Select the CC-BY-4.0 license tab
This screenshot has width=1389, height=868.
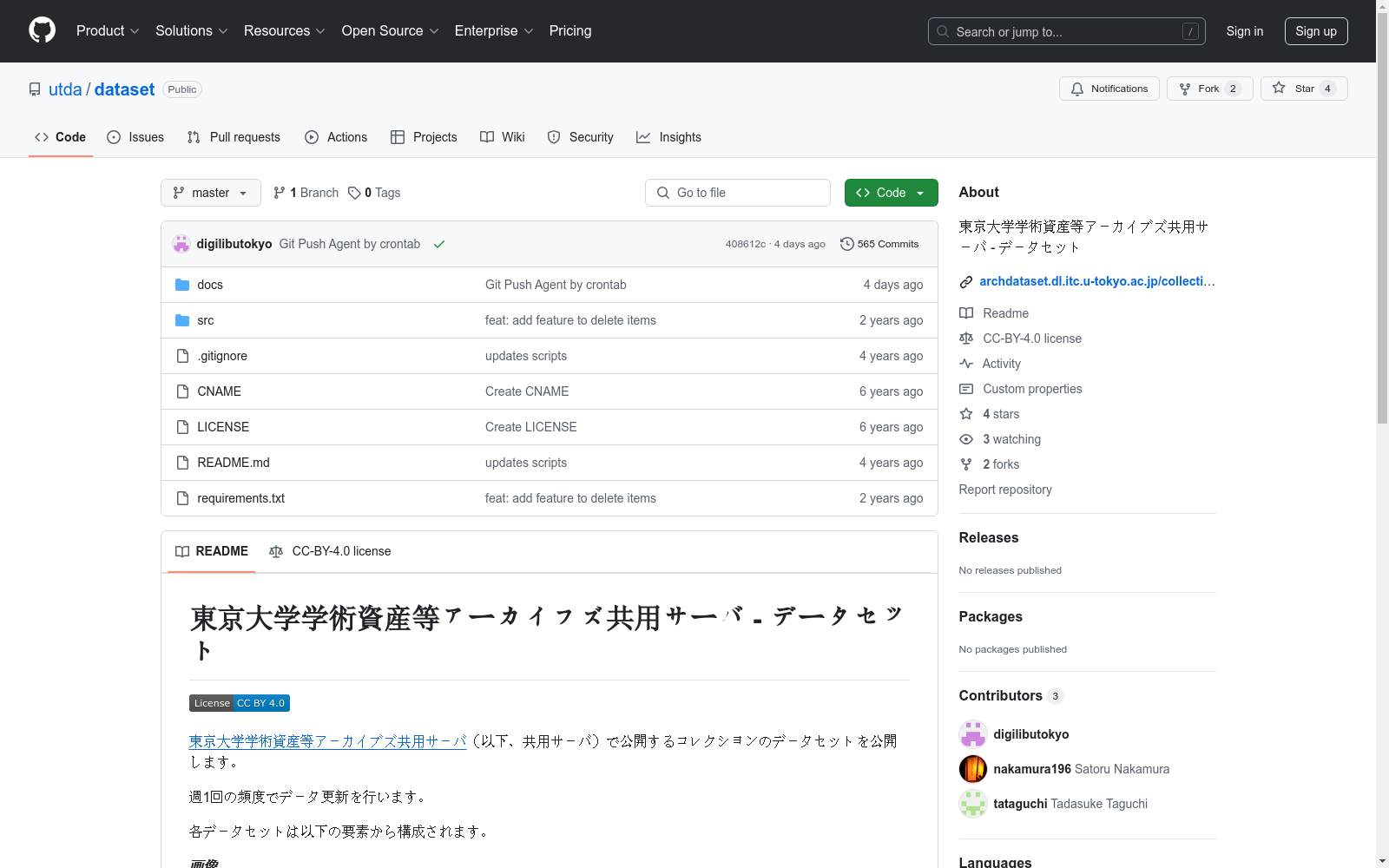pos(330,551)
